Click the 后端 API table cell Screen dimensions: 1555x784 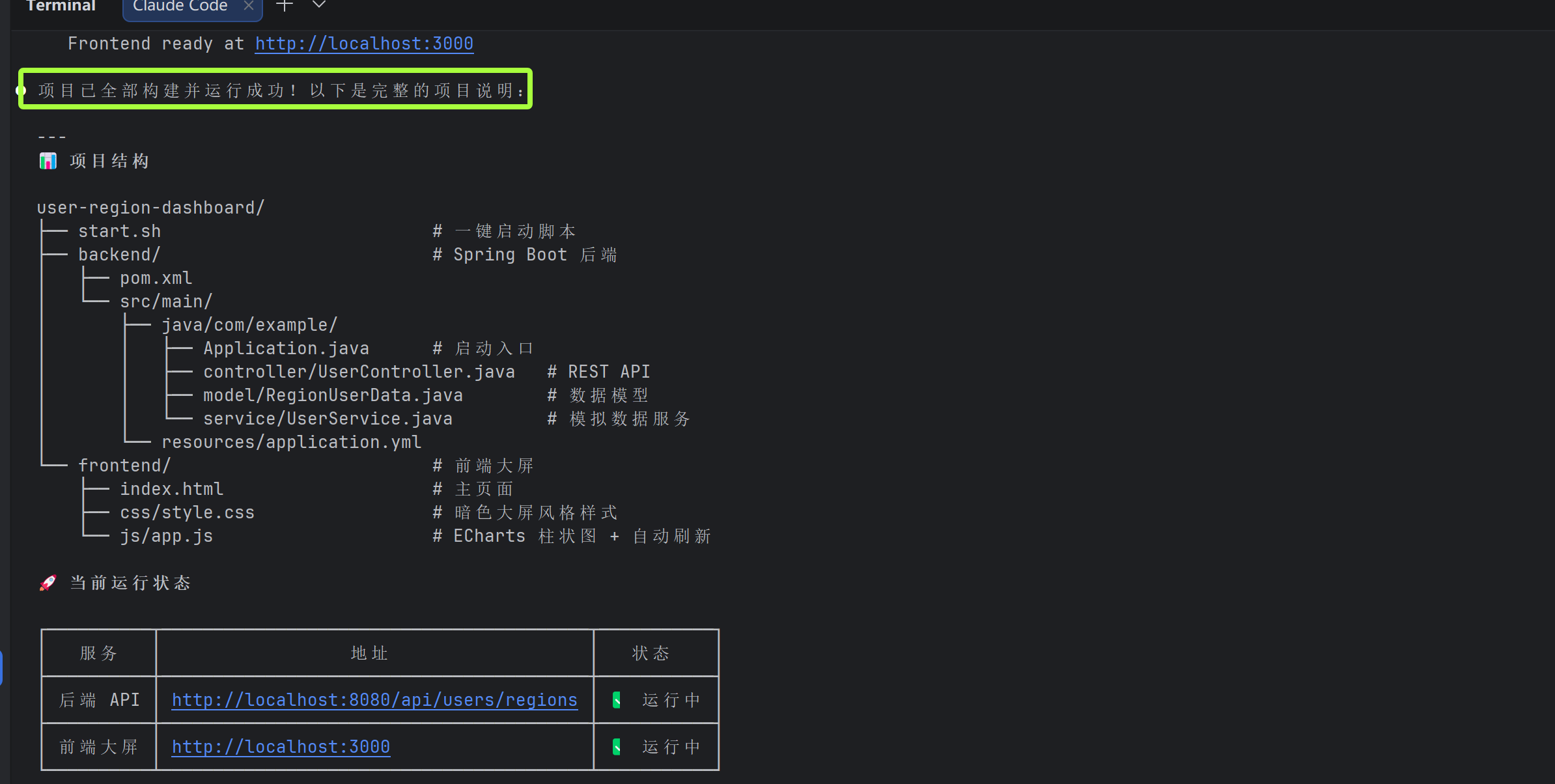pyautogui.click(x=100, y=700)
